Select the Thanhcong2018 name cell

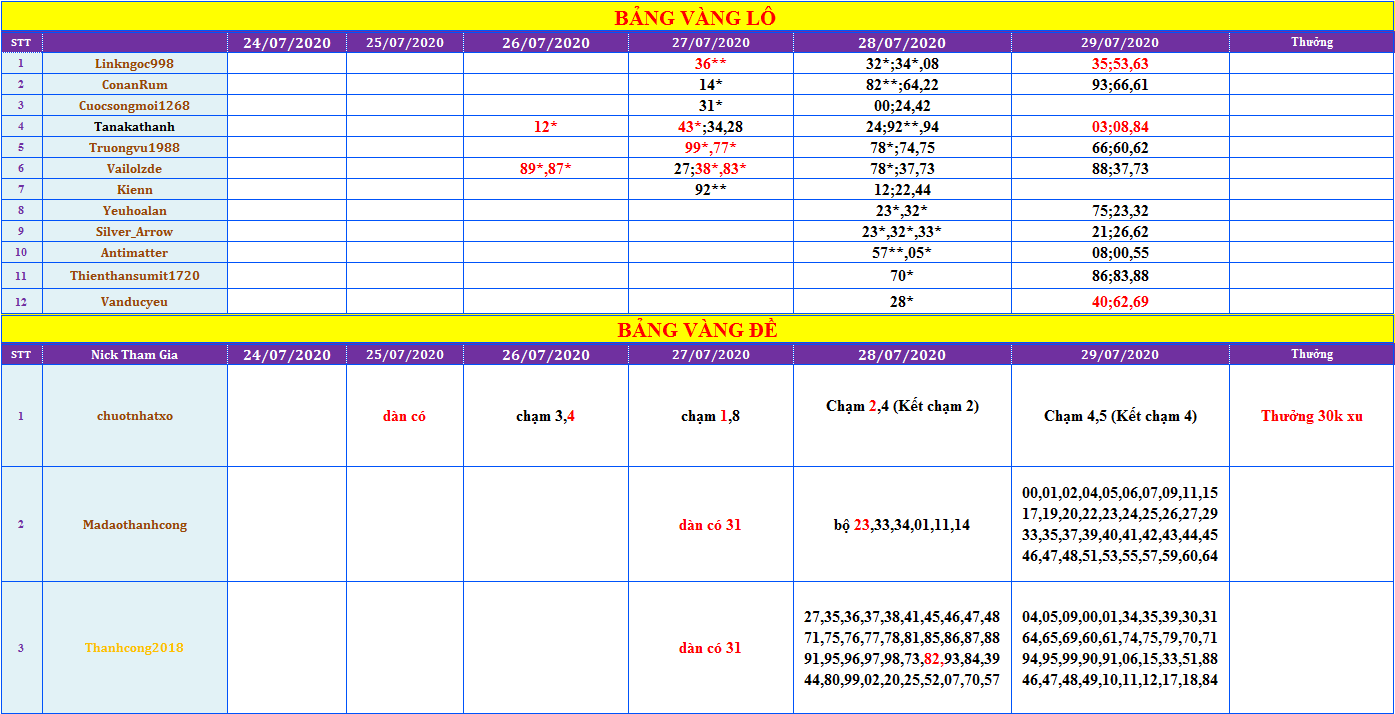tap(135, 648)
